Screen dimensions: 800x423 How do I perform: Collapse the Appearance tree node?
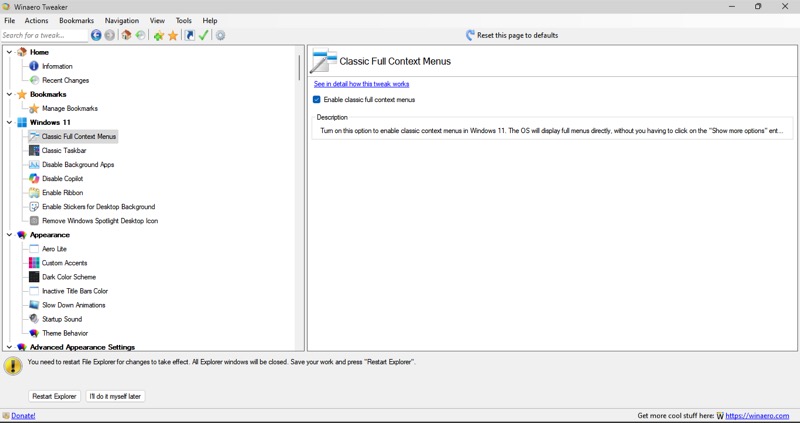pos(9,235)
